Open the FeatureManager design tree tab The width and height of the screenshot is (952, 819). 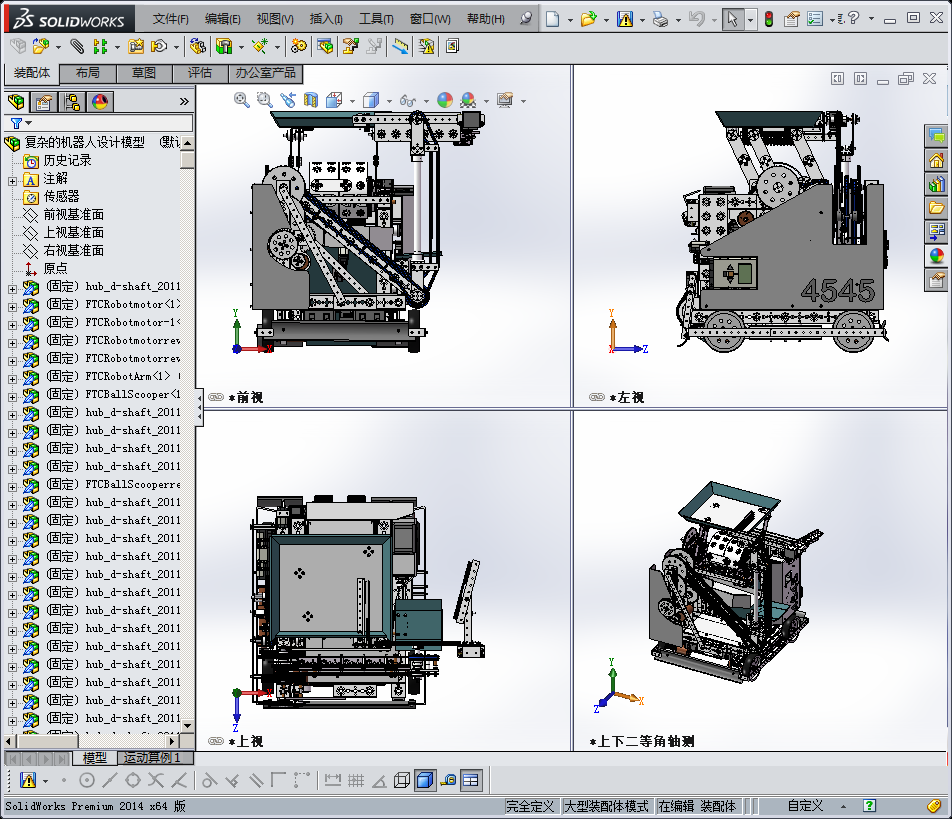tap(16, 101)
